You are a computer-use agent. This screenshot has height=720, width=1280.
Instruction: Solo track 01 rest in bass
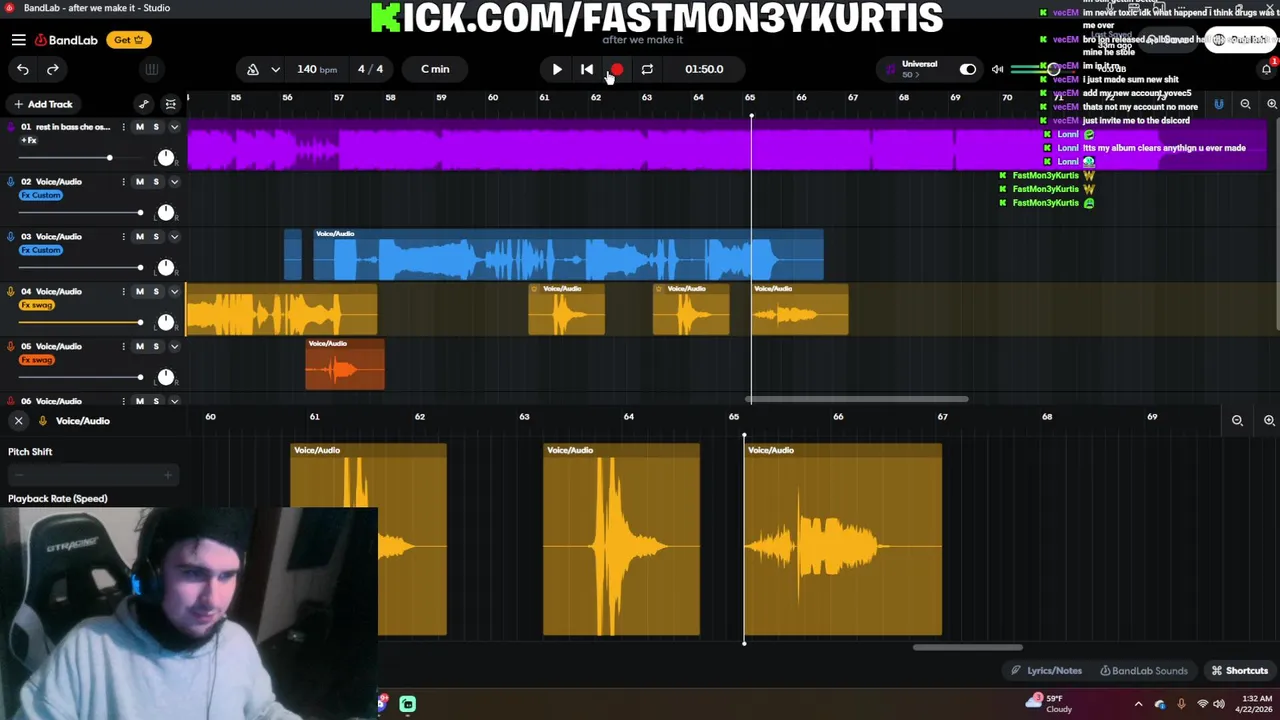tap(156, 127)
